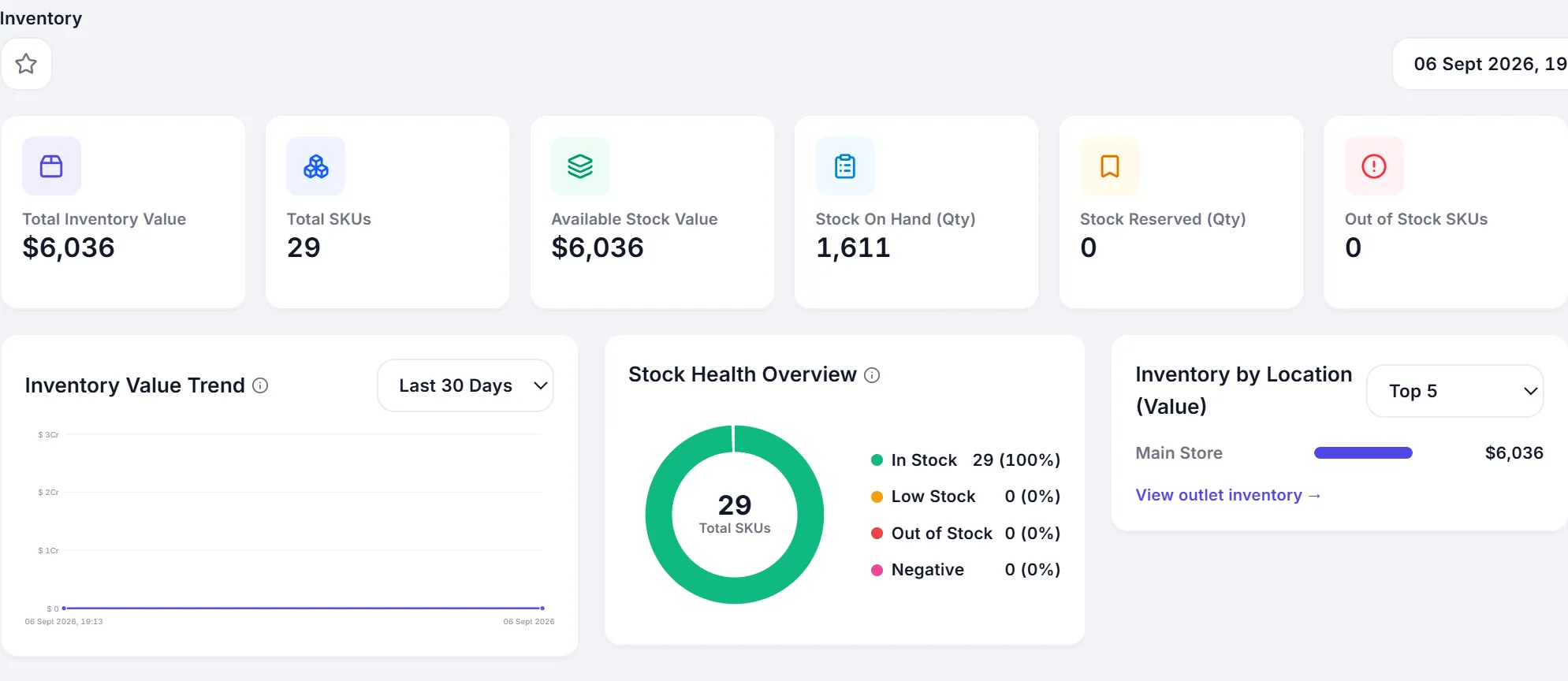Image resolution: width=1568 pixels, height=681 pixels.
Task: Click the Inventory by Location (Value) title
Action: [1243, 390]
